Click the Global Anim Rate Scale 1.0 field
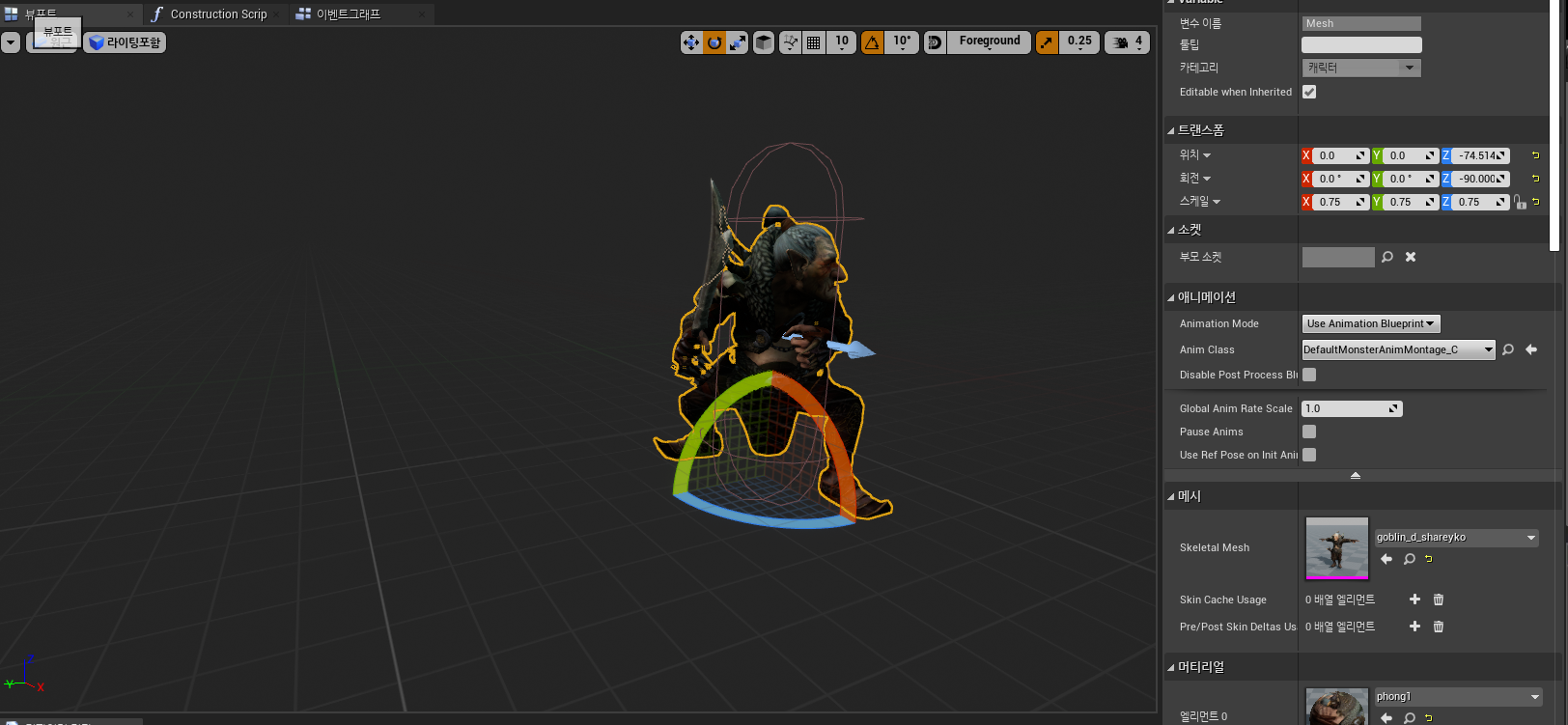This screenshot has height=725, width=1568. 1352,408
